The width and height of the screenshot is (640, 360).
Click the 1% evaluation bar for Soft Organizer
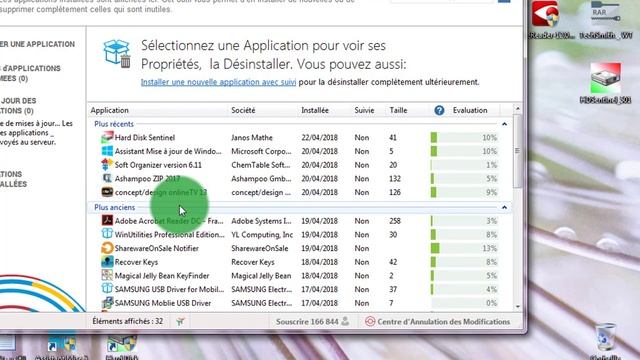[x=464, y=165]
